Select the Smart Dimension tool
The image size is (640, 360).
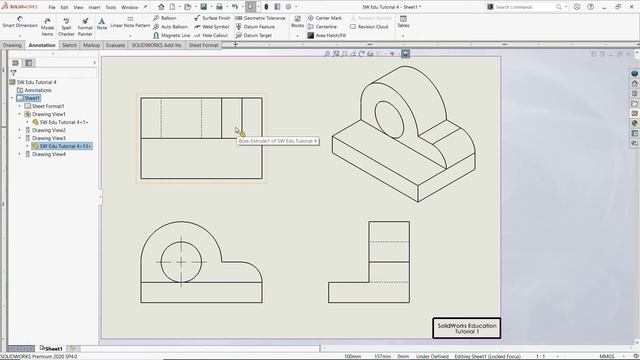(20, 22)
